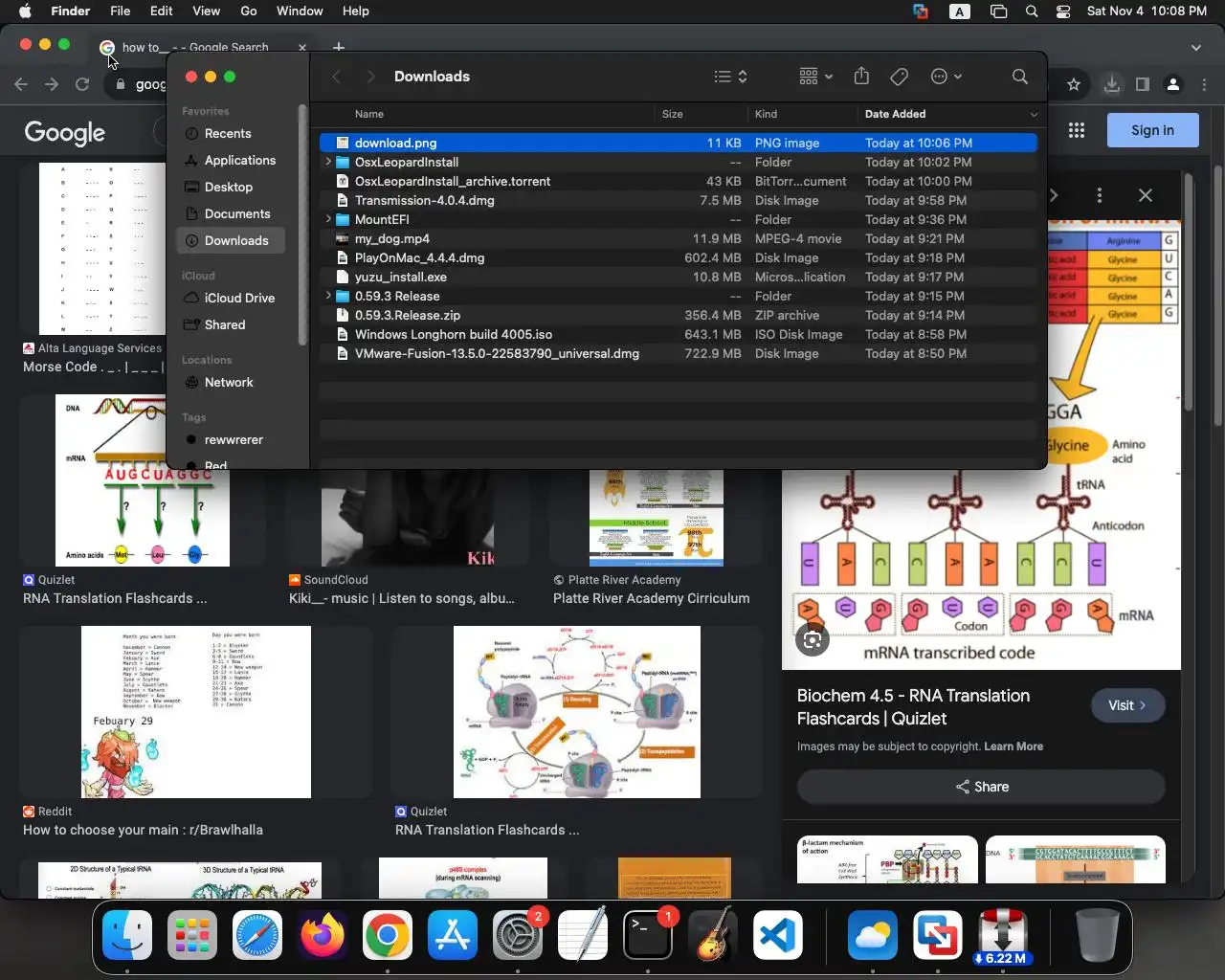This screenshot has width=1225, height=980.
Task: Click Reddit Brawlhalla image thumbnail
Action: pos(196,712)
